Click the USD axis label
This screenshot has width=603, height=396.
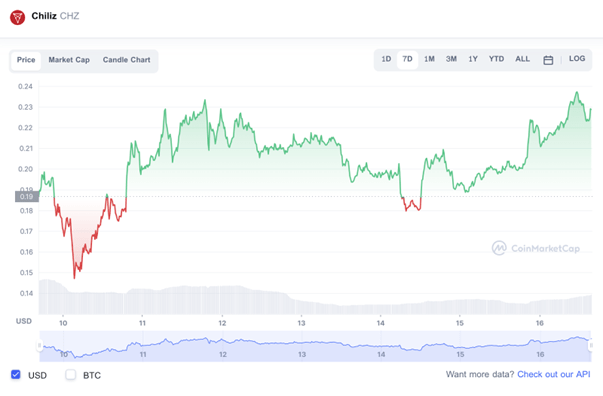point(23,321)
